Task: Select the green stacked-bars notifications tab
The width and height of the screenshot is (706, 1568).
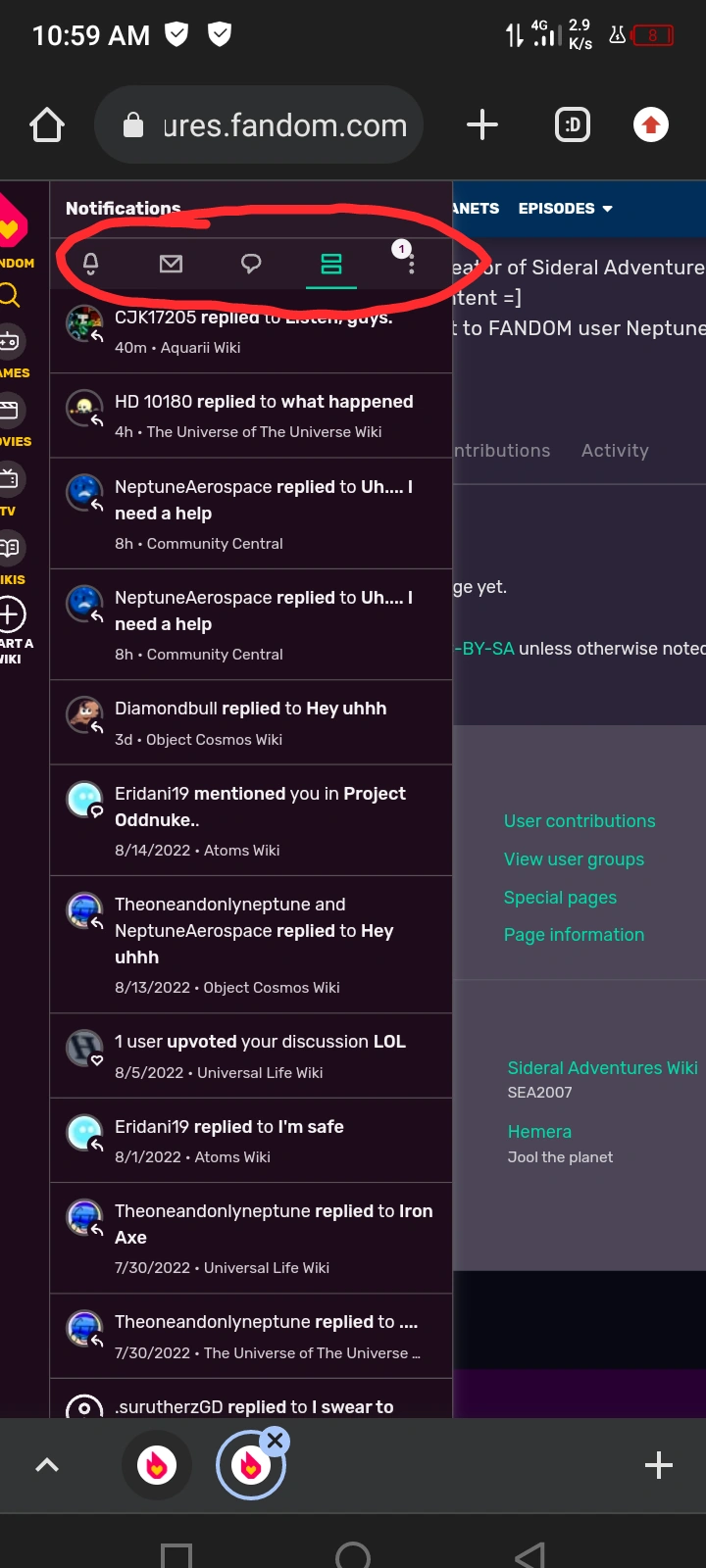Action: point(331,264)
